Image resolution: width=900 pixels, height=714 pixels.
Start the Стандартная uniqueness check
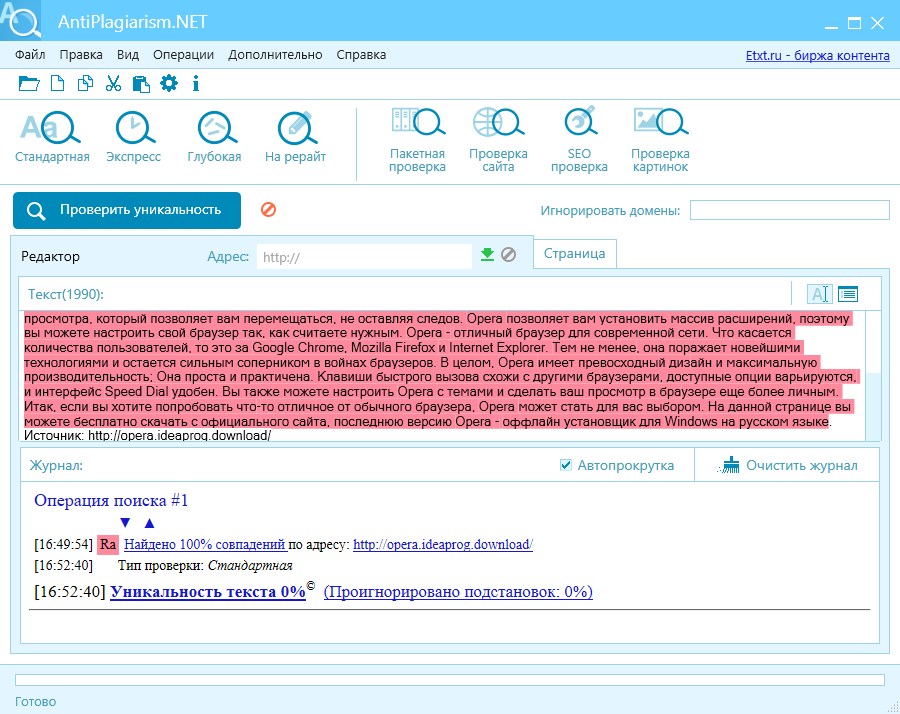tap(52, 137)
